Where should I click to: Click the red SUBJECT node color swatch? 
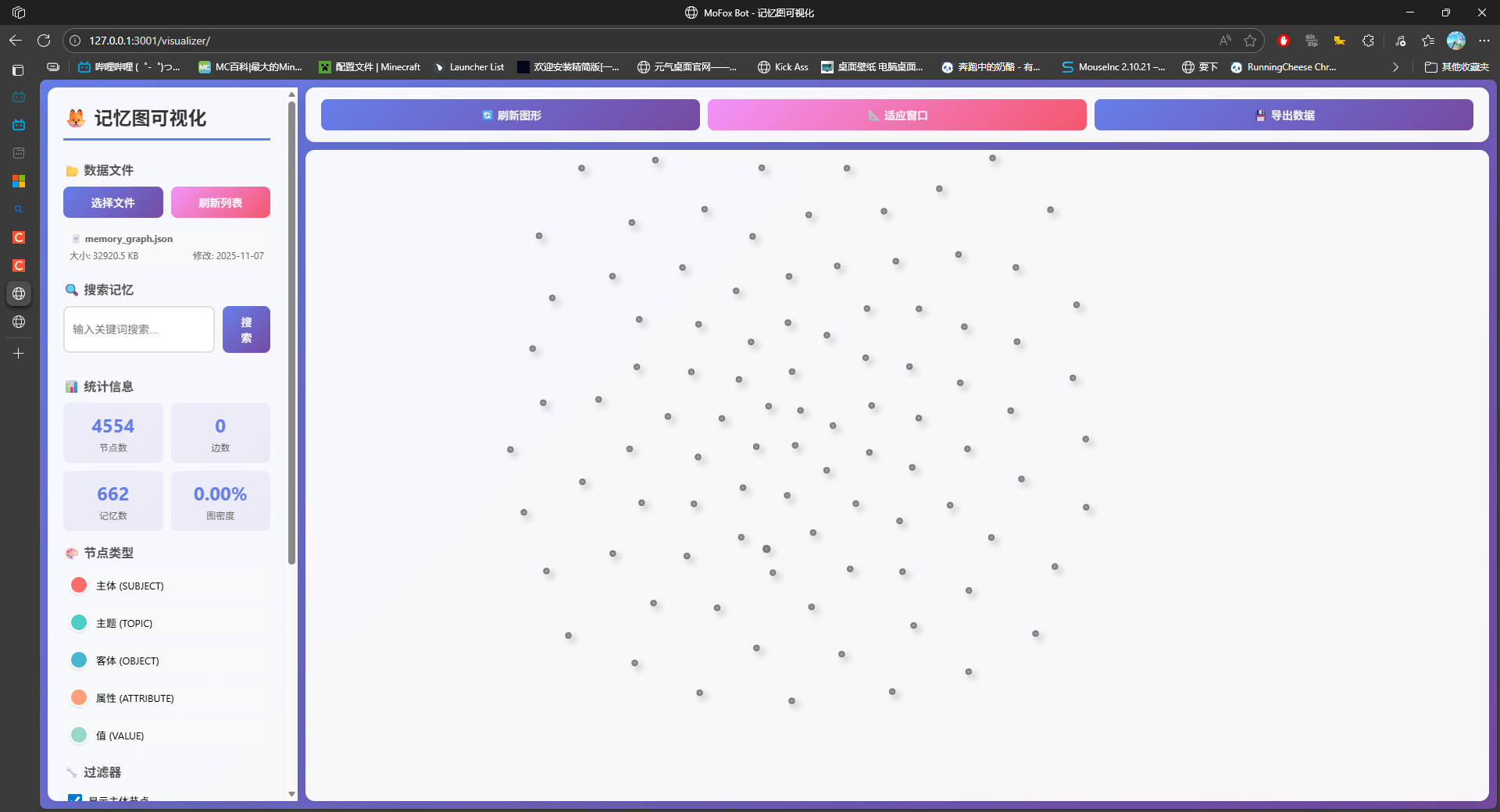tap(79, 586)
